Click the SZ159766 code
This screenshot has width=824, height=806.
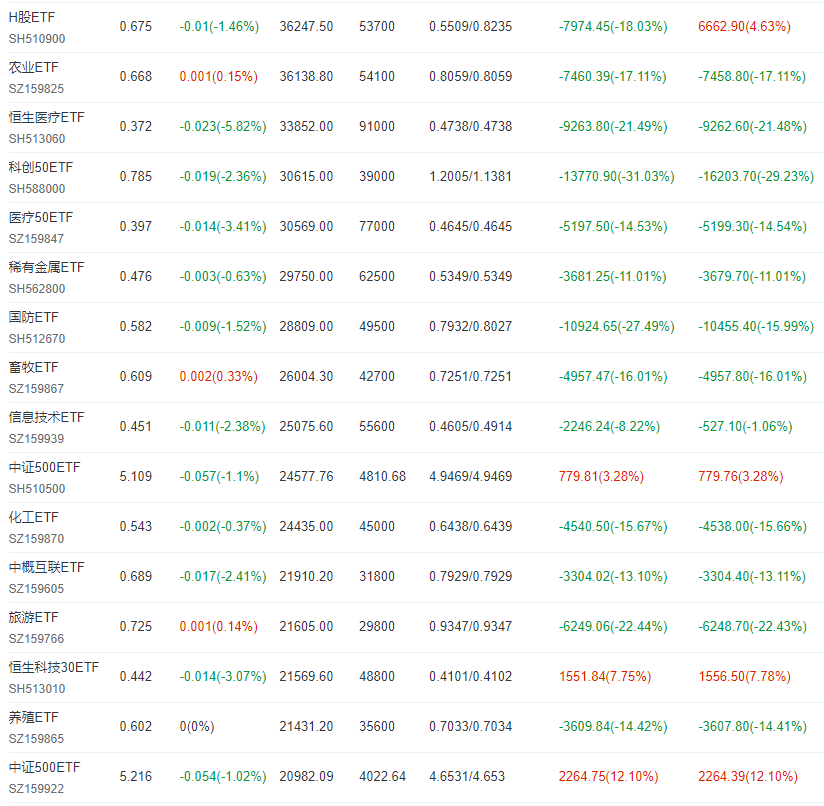click(x=36, y=638)
